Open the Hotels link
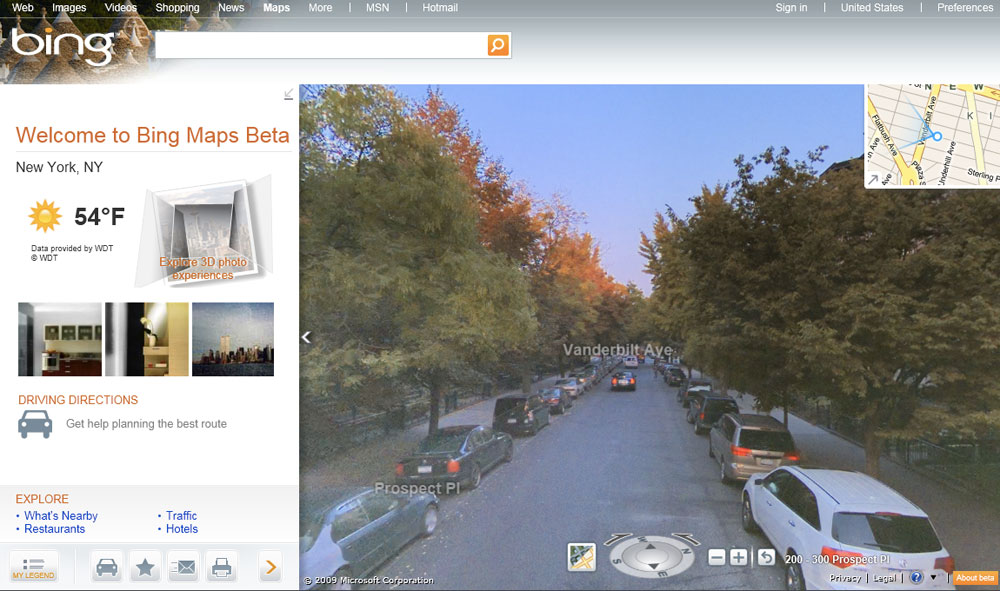The height and width of the screenshot is (591, 1000). tap(182, 529)
